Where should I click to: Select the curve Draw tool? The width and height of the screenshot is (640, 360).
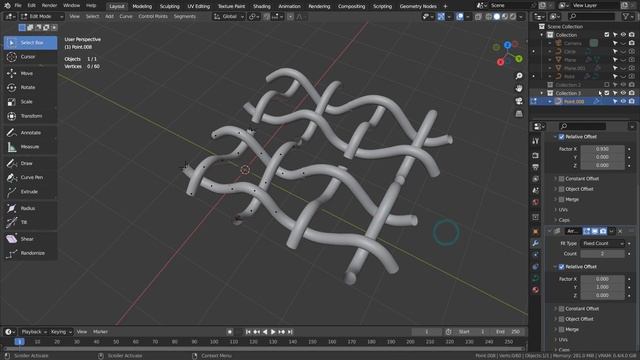tap(30, 163)
